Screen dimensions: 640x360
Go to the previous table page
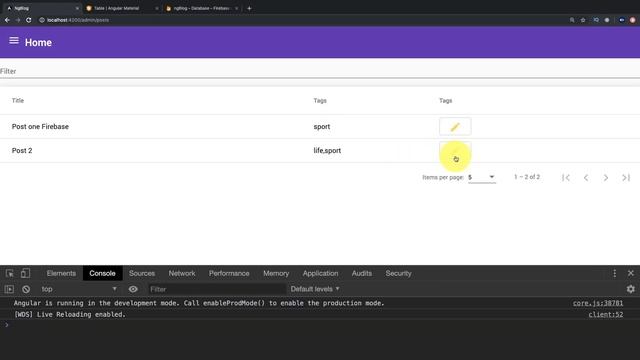click(586, 178)
